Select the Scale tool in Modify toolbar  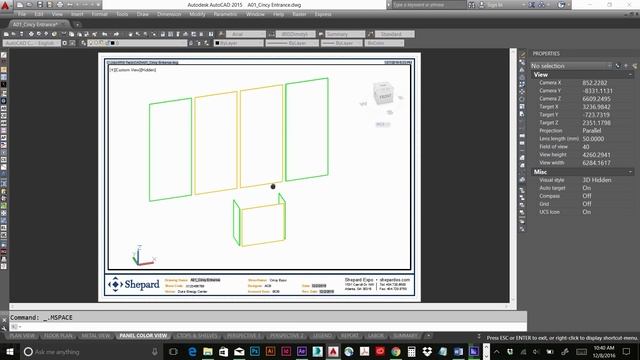click(522, 106)
